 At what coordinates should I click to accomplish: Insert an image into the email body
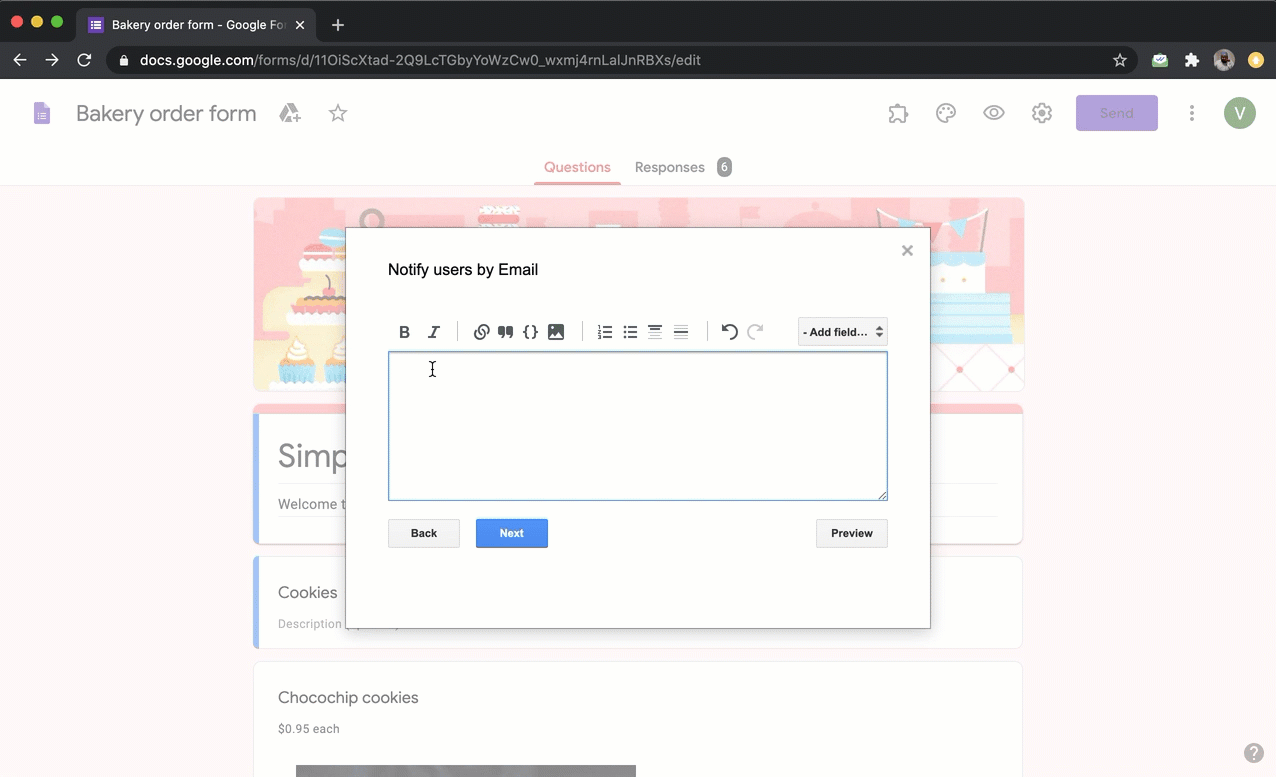coord(556,331)
